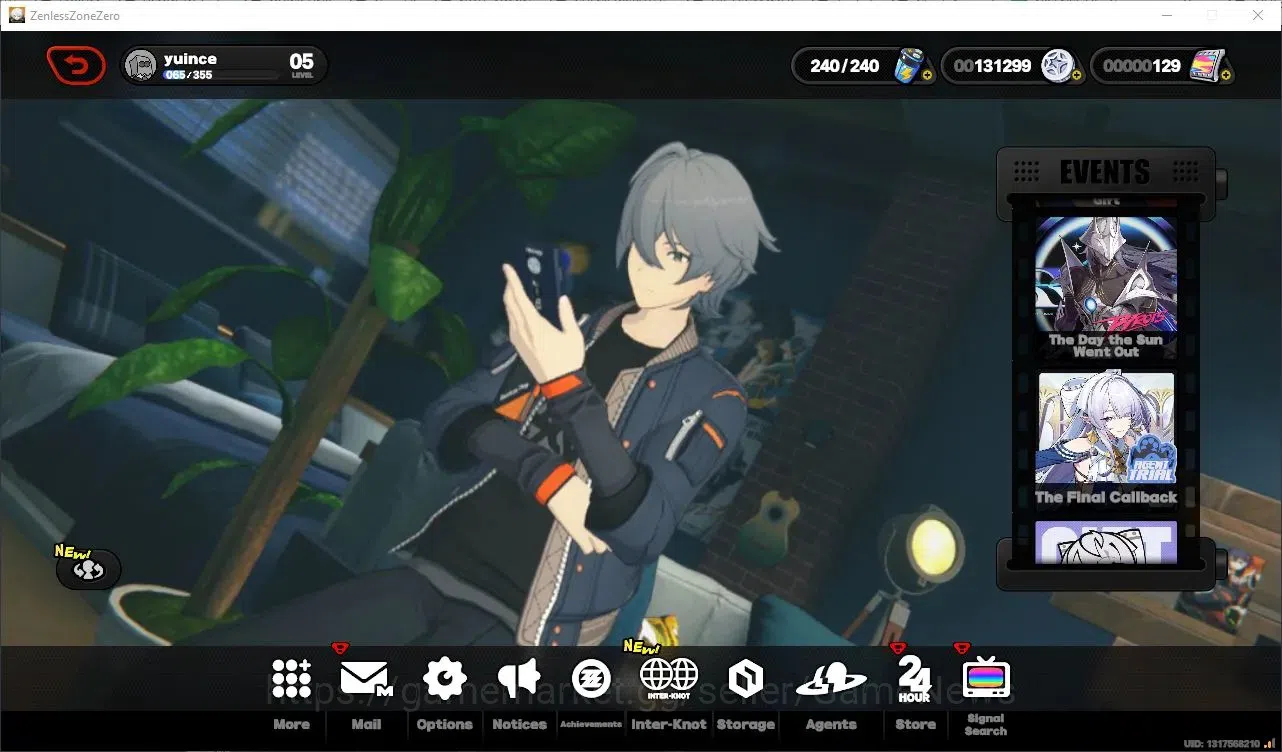Click the 240/240 battery charge counter

point(845,66)
